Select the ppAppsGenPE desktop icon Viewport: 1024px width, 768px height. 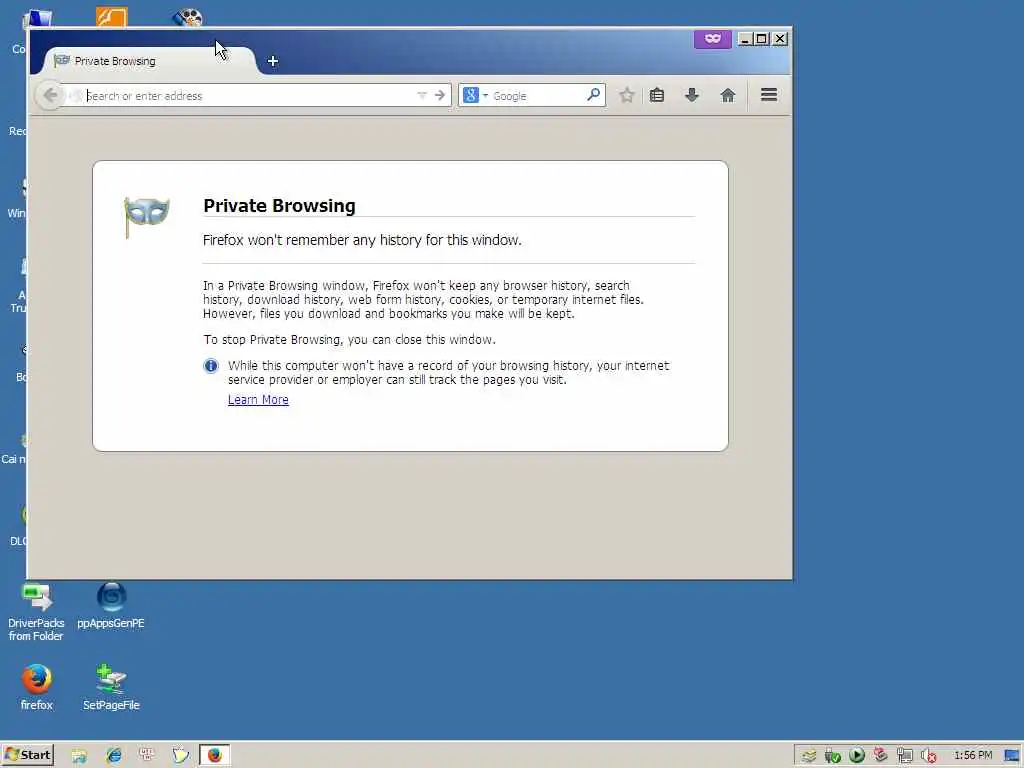coord(111,605)
